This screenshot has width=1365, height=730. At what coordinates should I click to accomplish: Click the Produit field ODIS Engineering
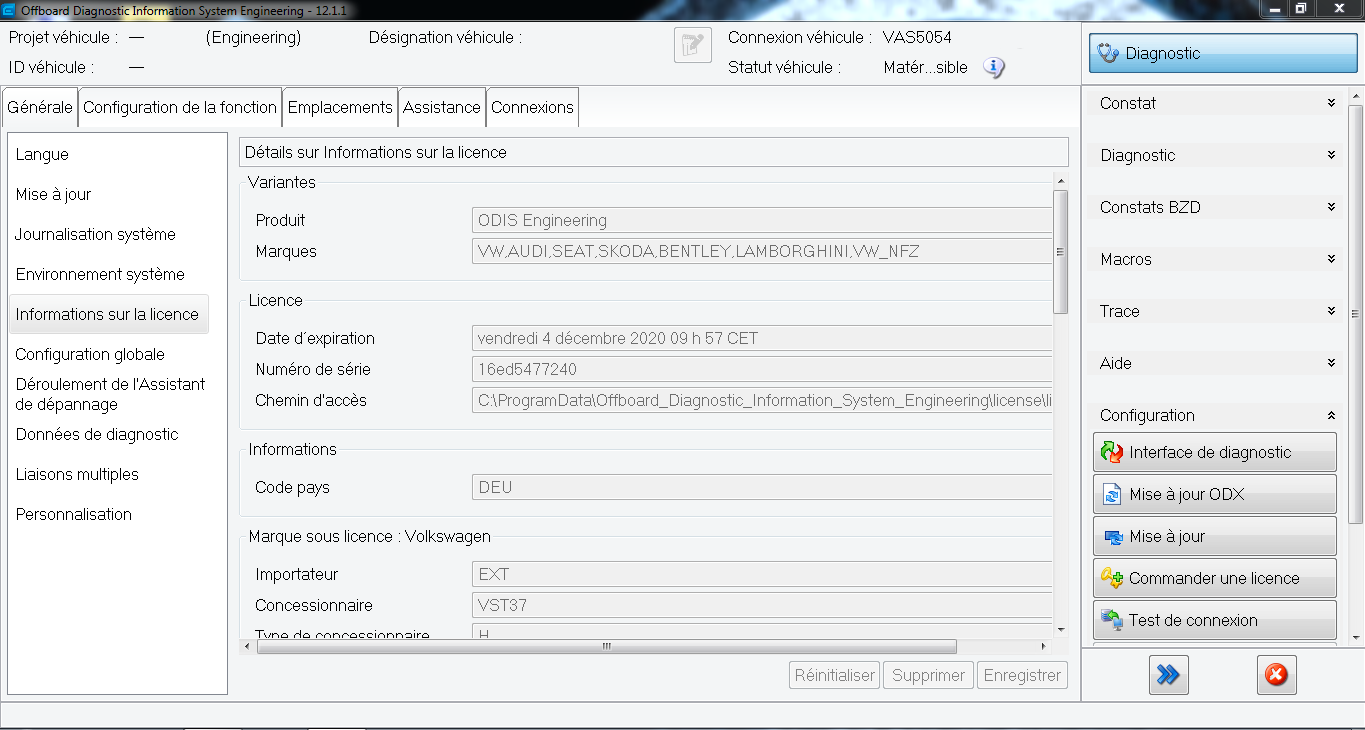[762, 220]
